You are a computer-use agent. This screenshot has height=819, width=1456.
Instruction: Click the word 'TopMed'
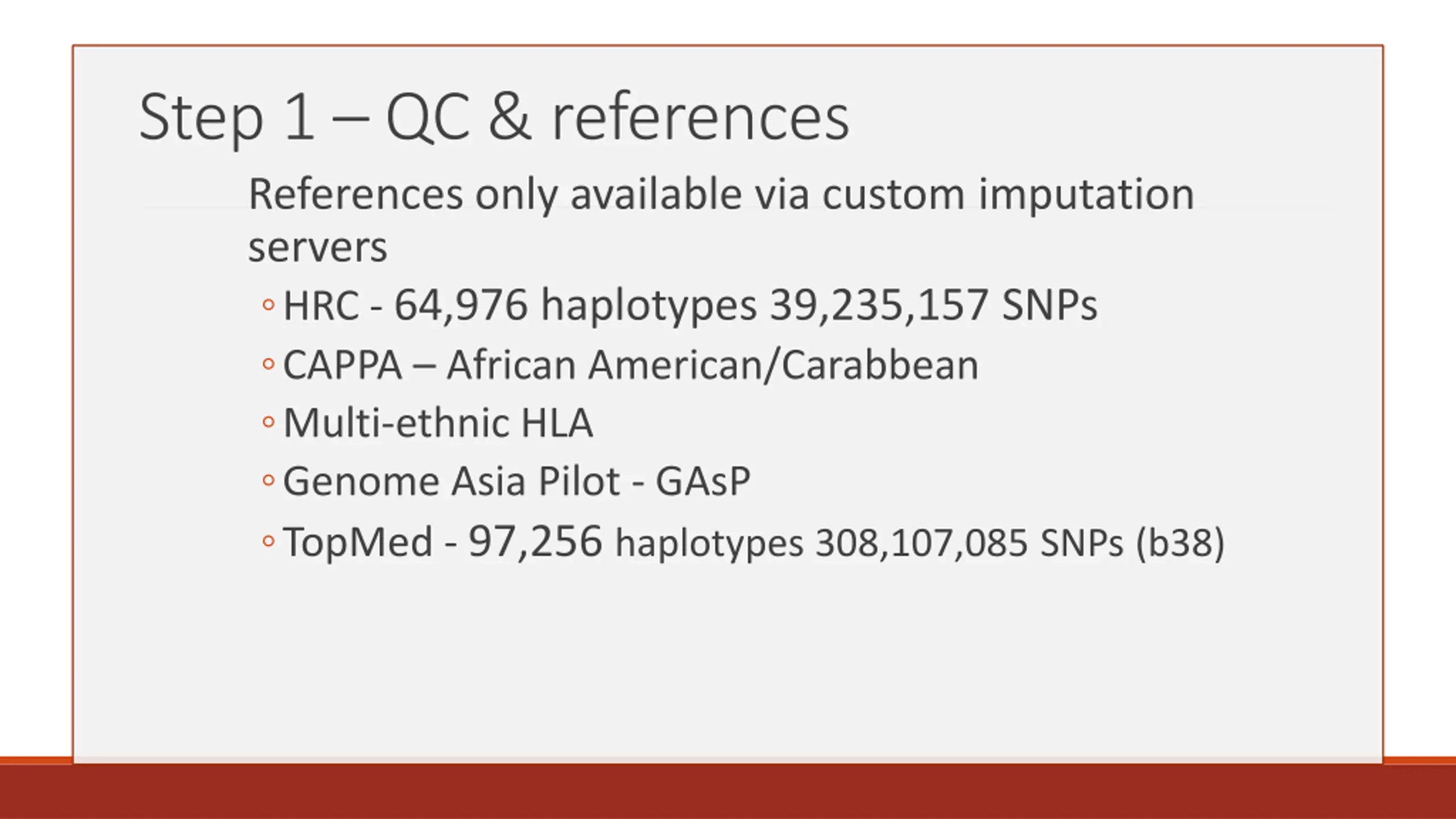[x=358, y=541]
